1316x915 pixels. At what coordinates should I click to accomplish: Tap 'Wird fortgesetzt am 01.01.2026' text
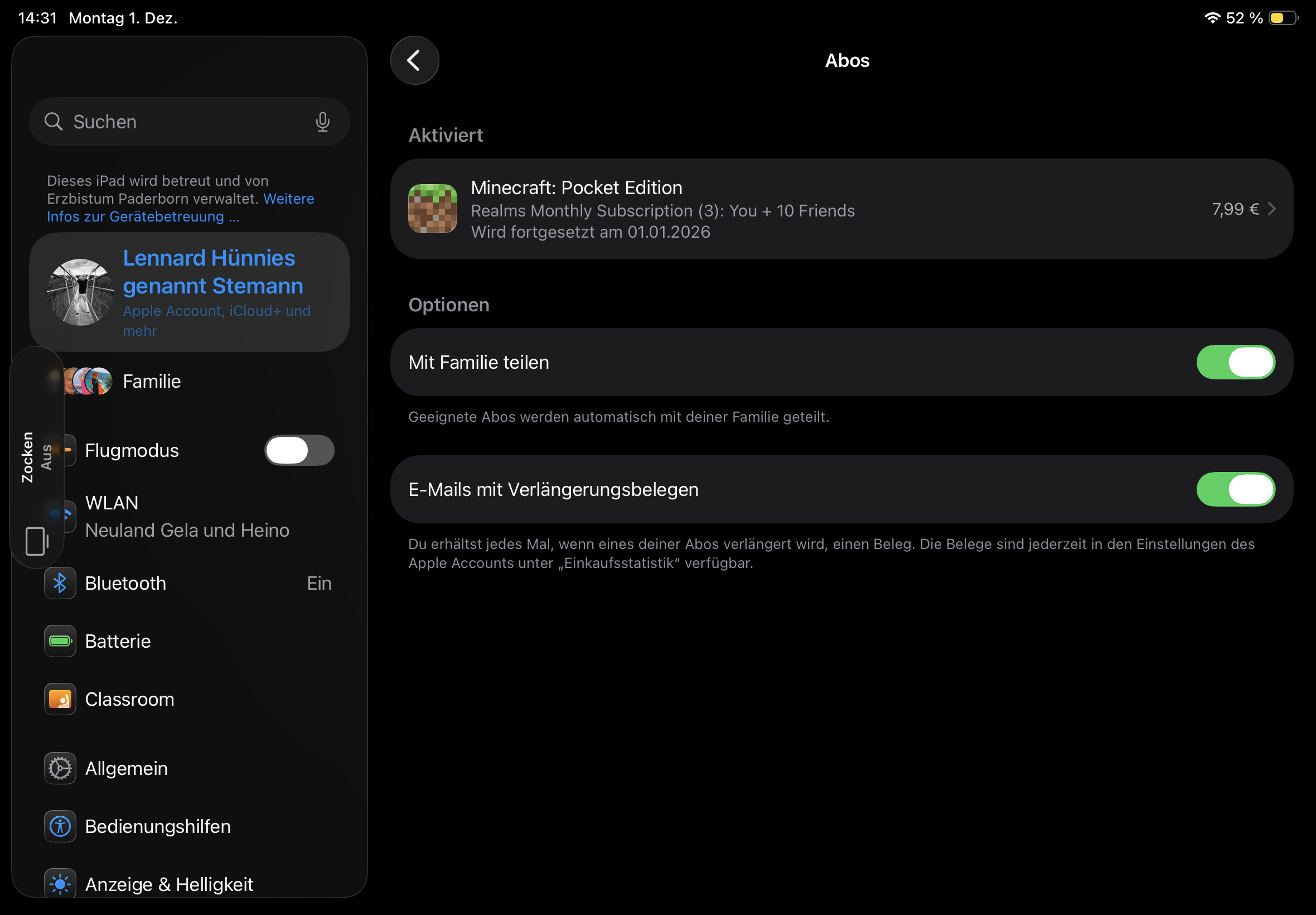click(x=590, y=232)
